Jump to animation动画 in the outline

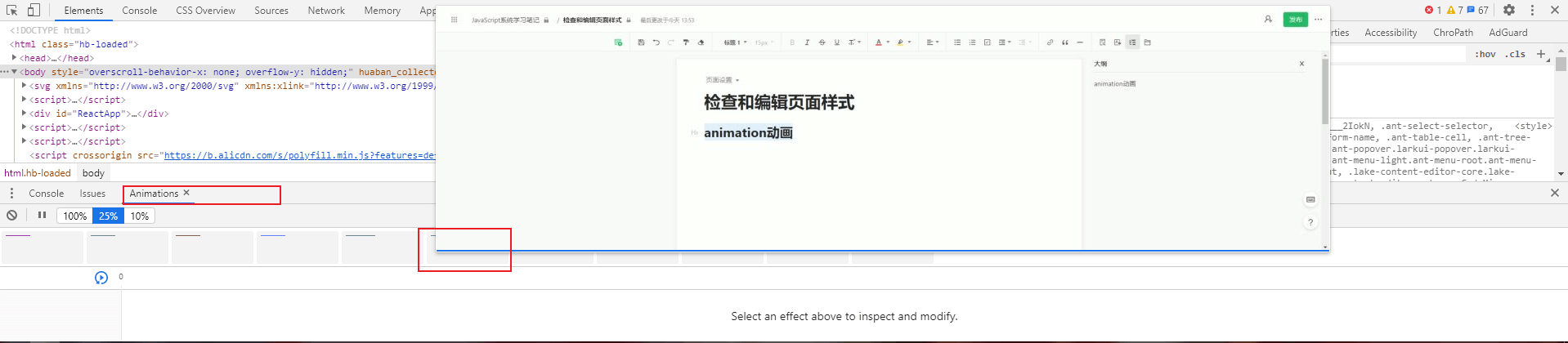pos(1114,84)
